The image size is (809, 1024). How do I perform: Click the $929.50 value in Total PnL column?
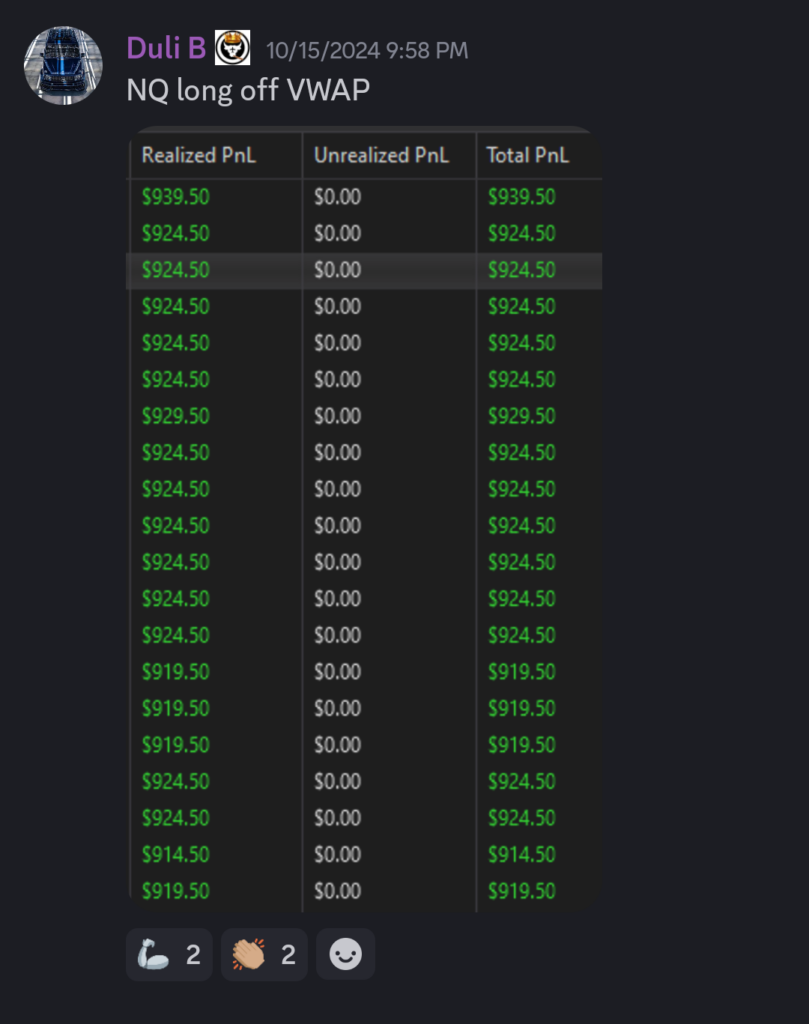click(521, 416)
